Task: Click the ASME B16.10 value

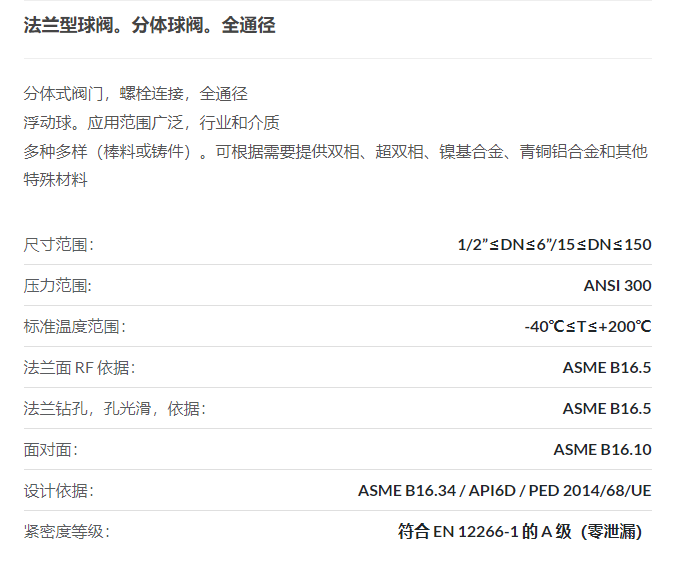Action: [x=602, y=449]
